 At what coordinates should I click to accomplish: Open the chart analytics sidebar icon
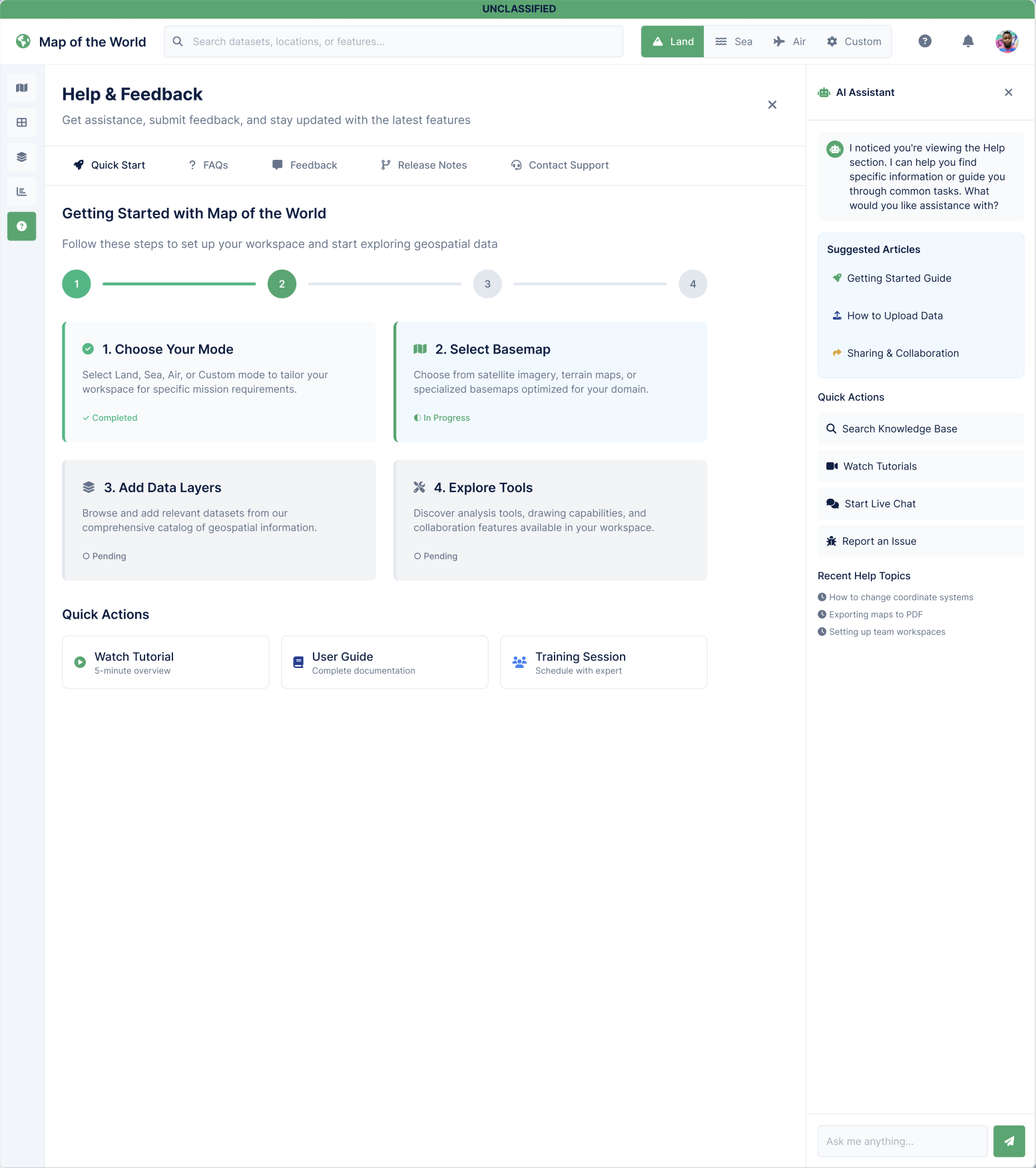click(22, 192)
